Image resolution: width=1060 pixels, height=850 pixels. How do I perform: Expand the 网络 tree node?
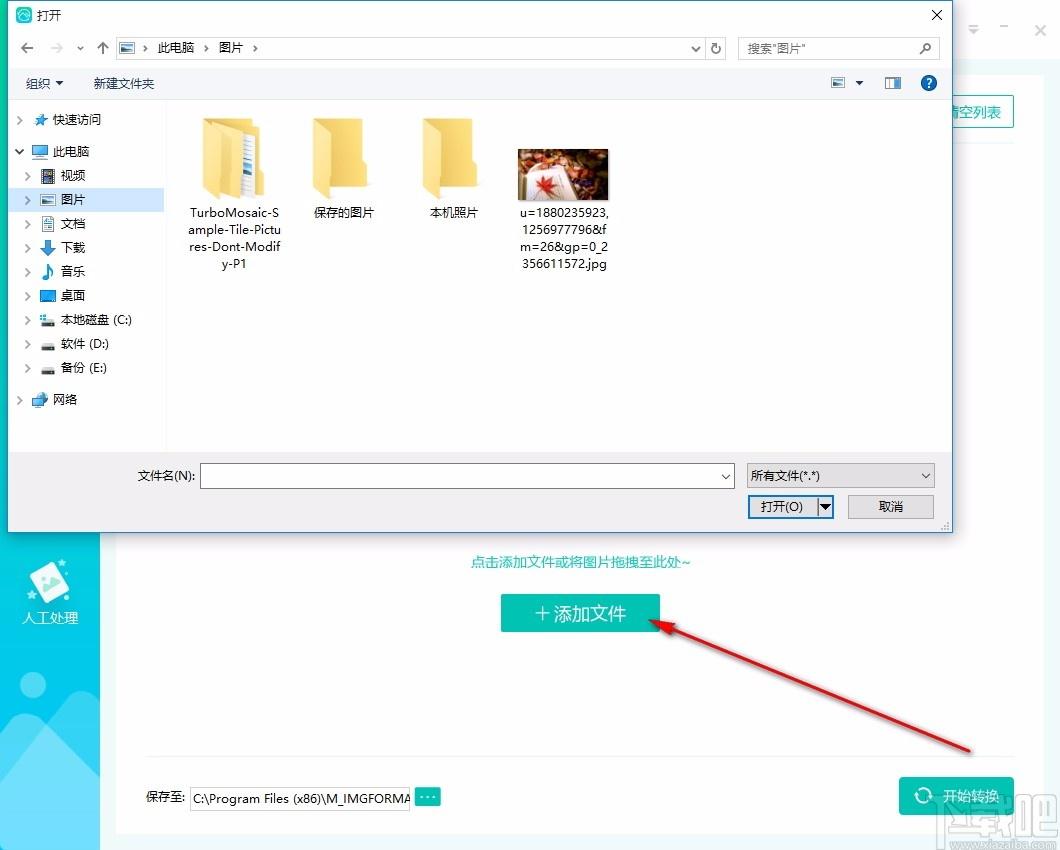pos(20,400)
